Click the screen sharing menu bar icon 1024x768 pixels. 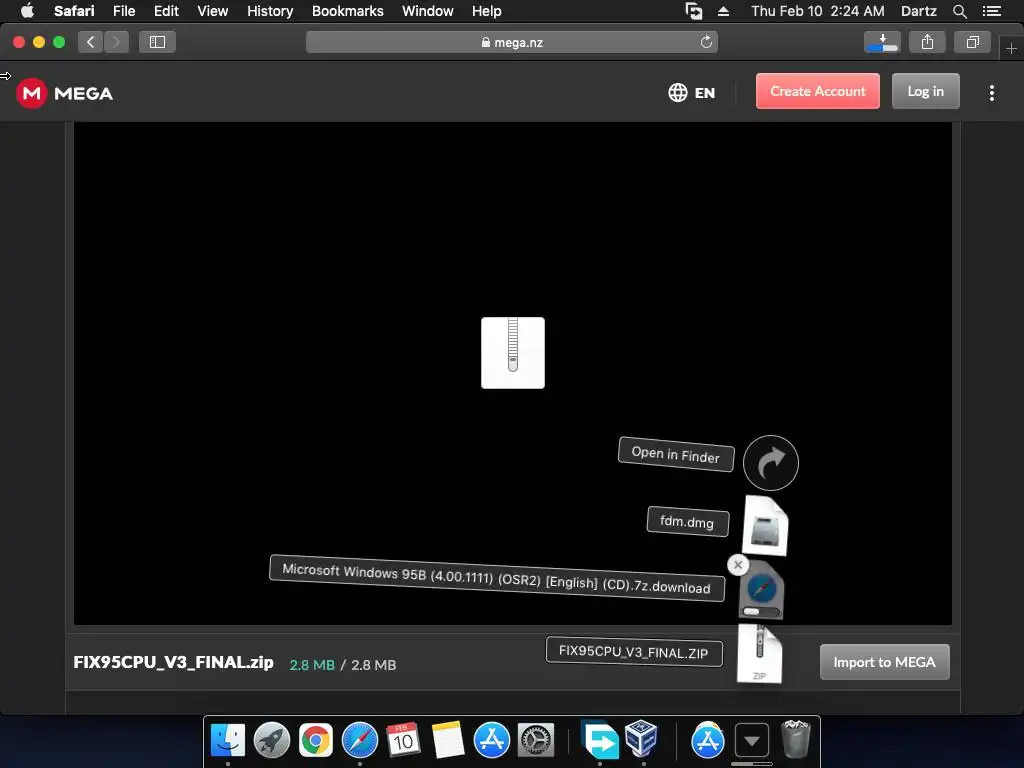[694, 11]
